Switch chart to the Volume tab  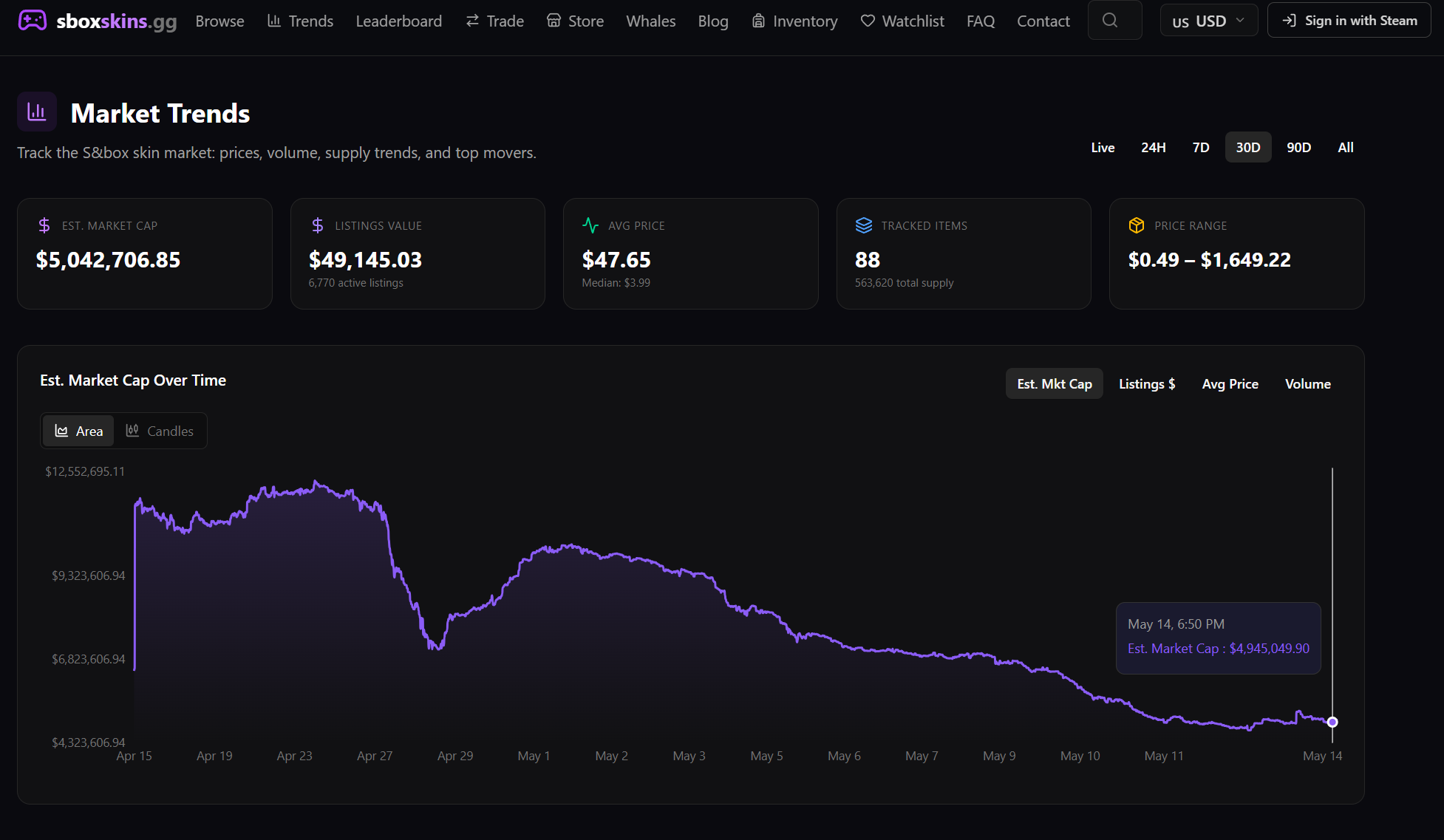[x=1307, y=383]
